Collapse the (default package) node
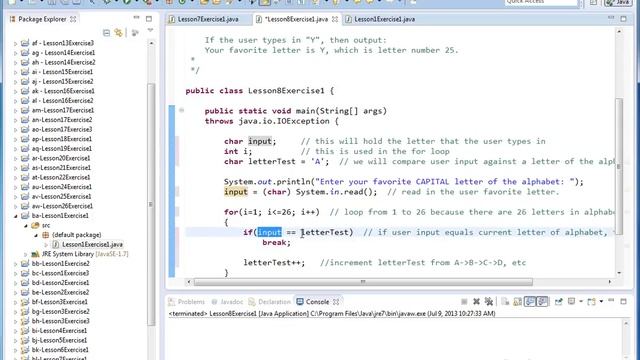Screen dimensions: 640x360 point(36,235)
